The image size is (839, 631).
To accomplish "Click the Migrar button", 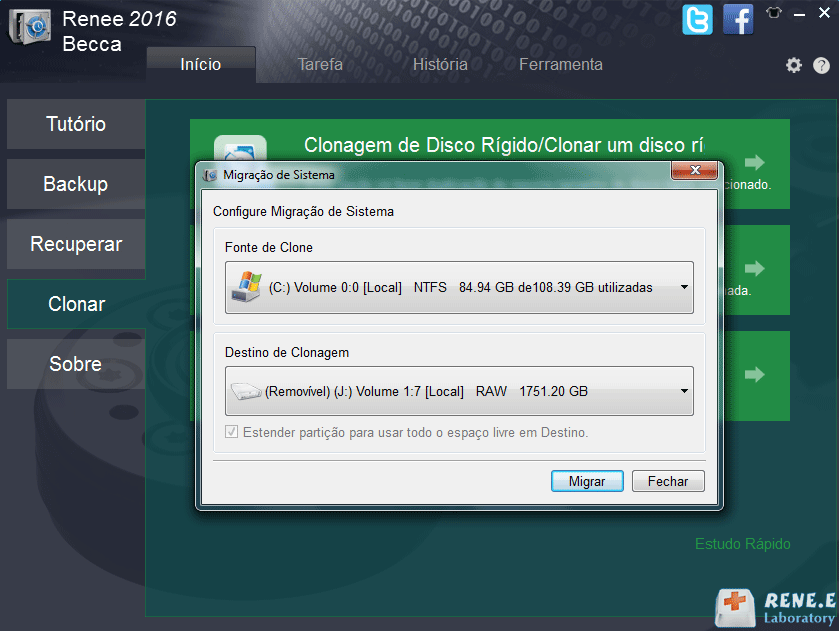I will point(587,481).
